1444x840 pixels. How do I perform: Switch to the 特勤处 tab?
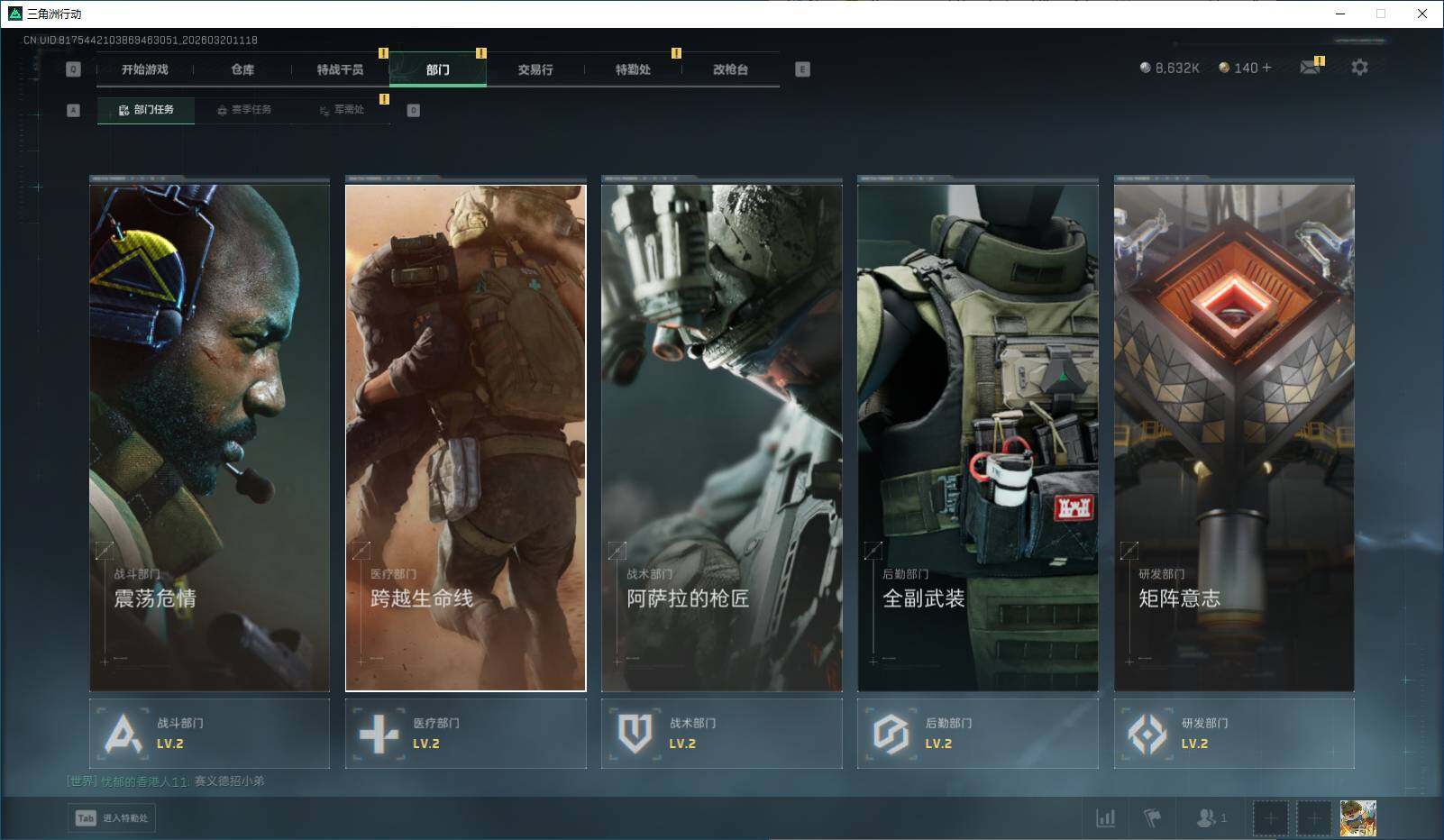(633, 69)
